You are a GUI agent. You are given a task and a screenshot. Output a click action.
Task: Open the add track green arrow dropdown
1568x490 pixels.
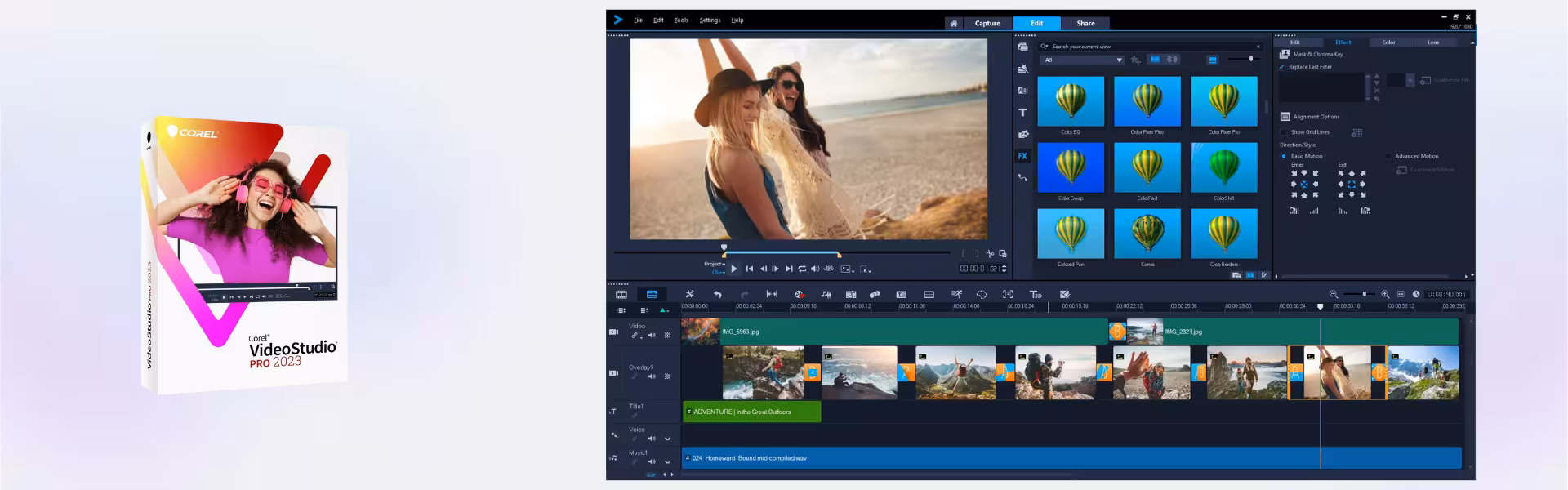664,310
